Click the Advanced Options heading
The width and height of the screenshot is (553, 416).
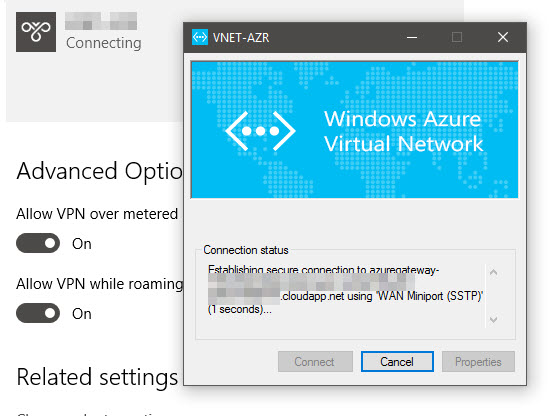(99, 171)
